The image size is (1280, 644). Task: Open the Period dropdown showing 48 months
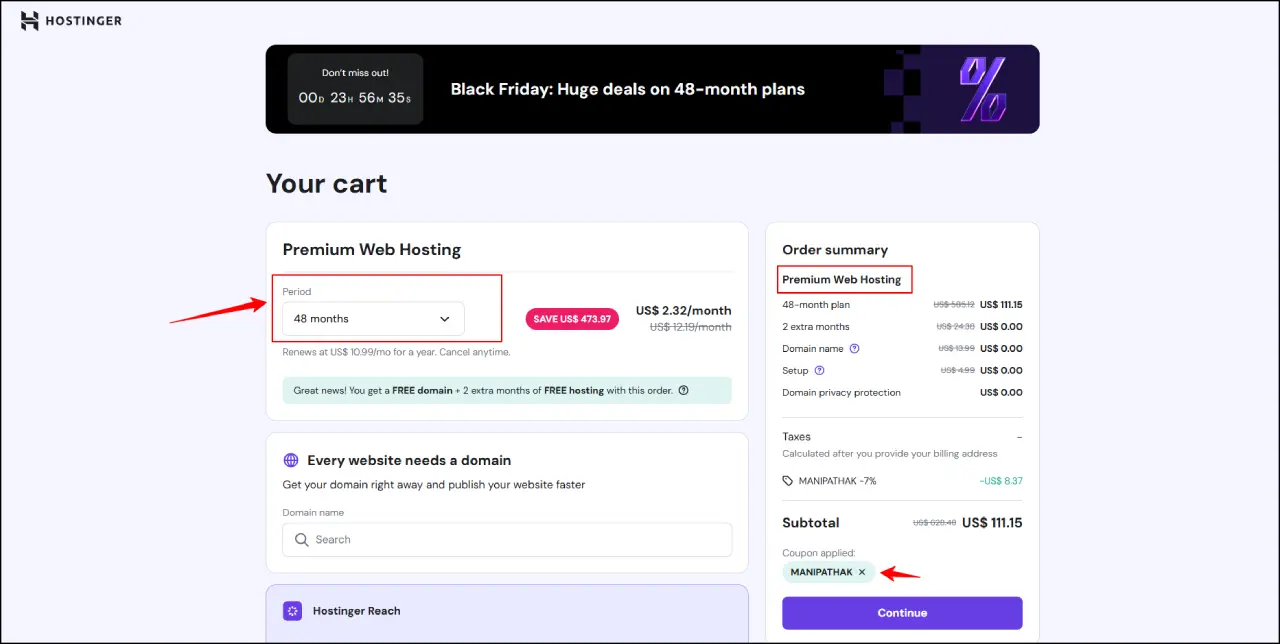click(372, 318)
